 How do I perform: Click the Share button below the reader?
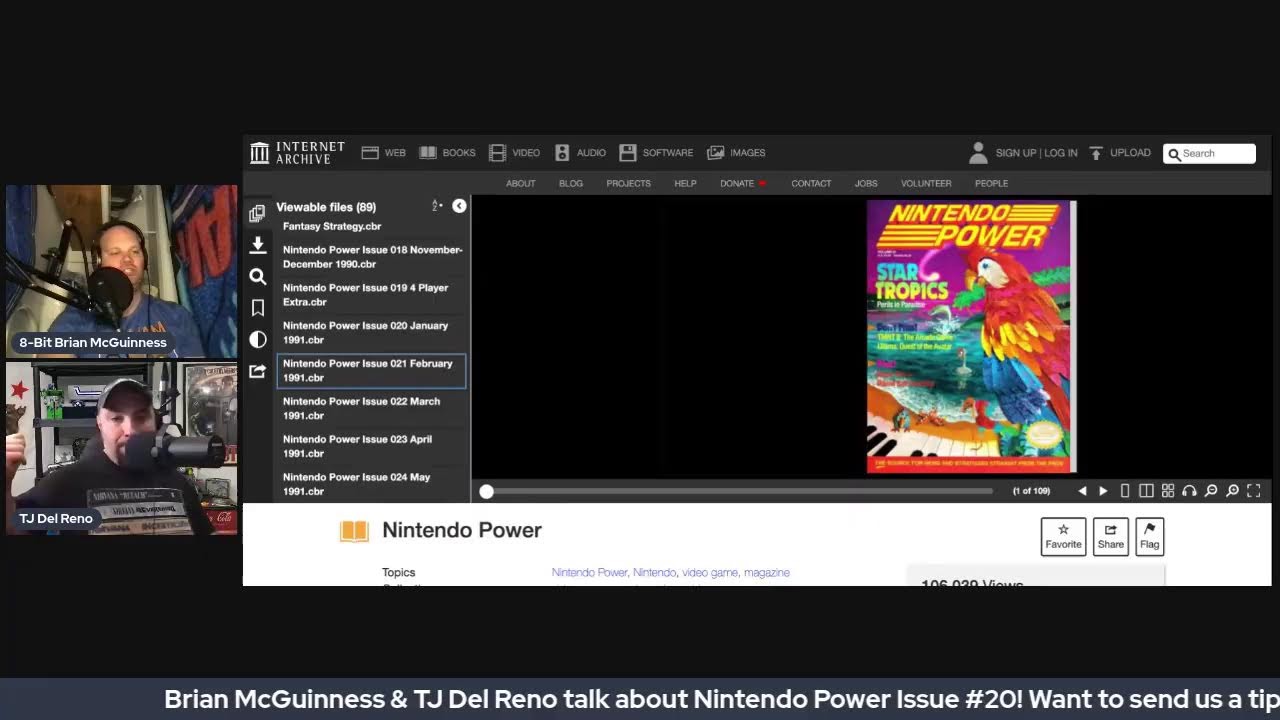point(1111,536)
